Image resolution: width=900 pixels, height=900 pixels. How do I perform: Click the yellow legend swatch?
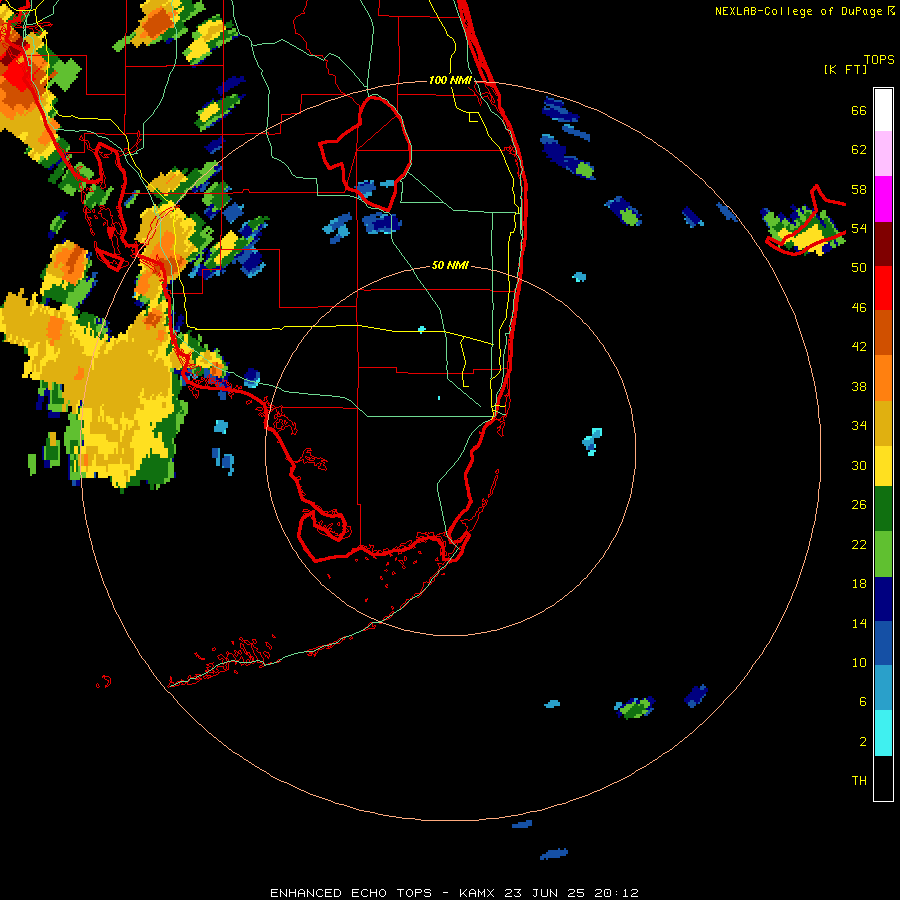click(883, 465)
